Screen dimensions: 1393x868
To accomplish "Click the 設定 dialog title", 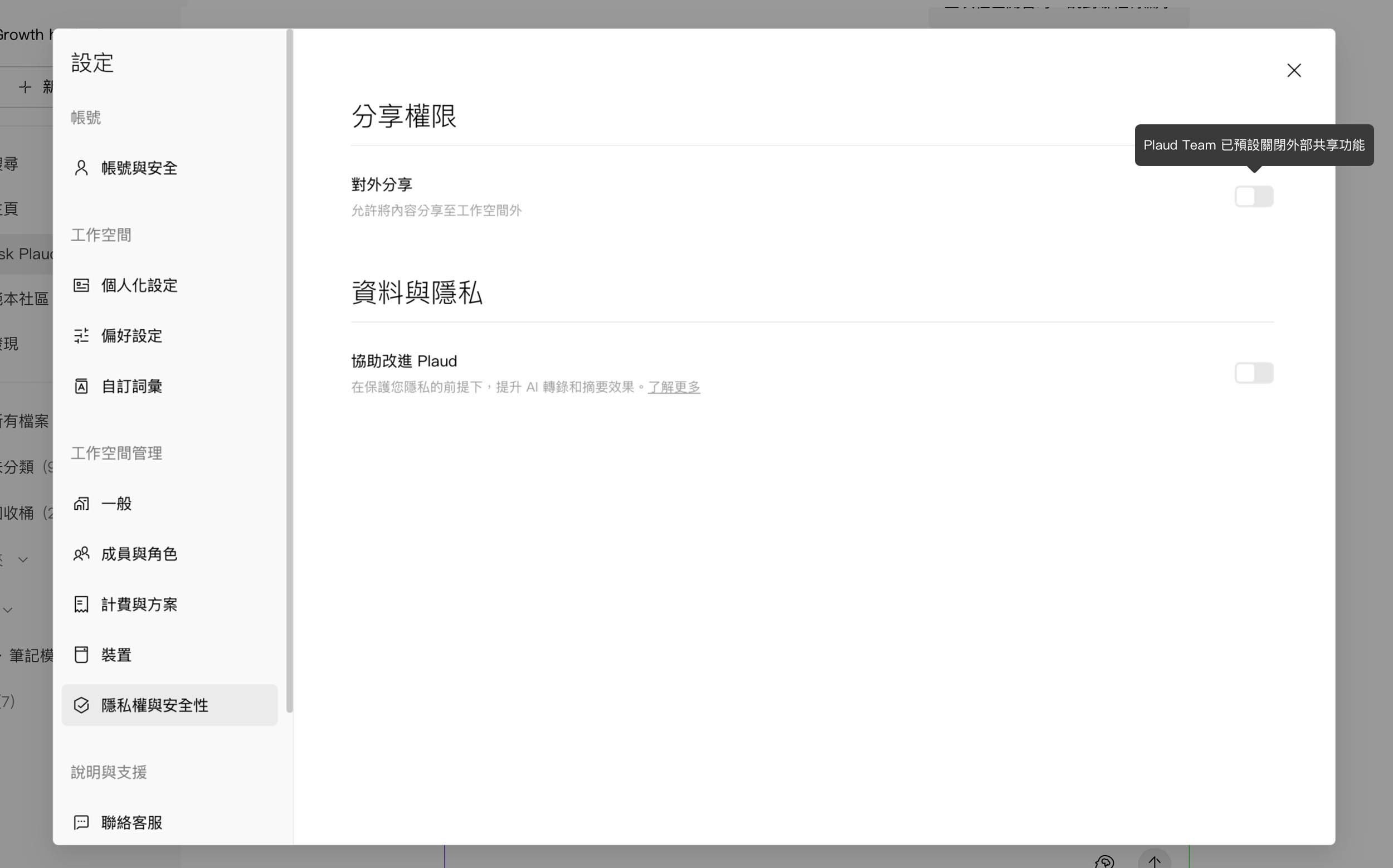I will (92, 62).
